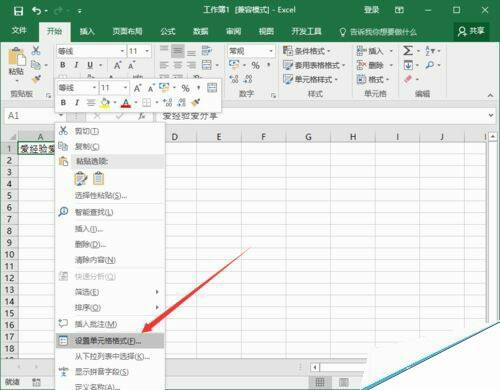Click the 共享 share button
The image size is (500, 390).
pyautogui.click(x=471, y=31)
